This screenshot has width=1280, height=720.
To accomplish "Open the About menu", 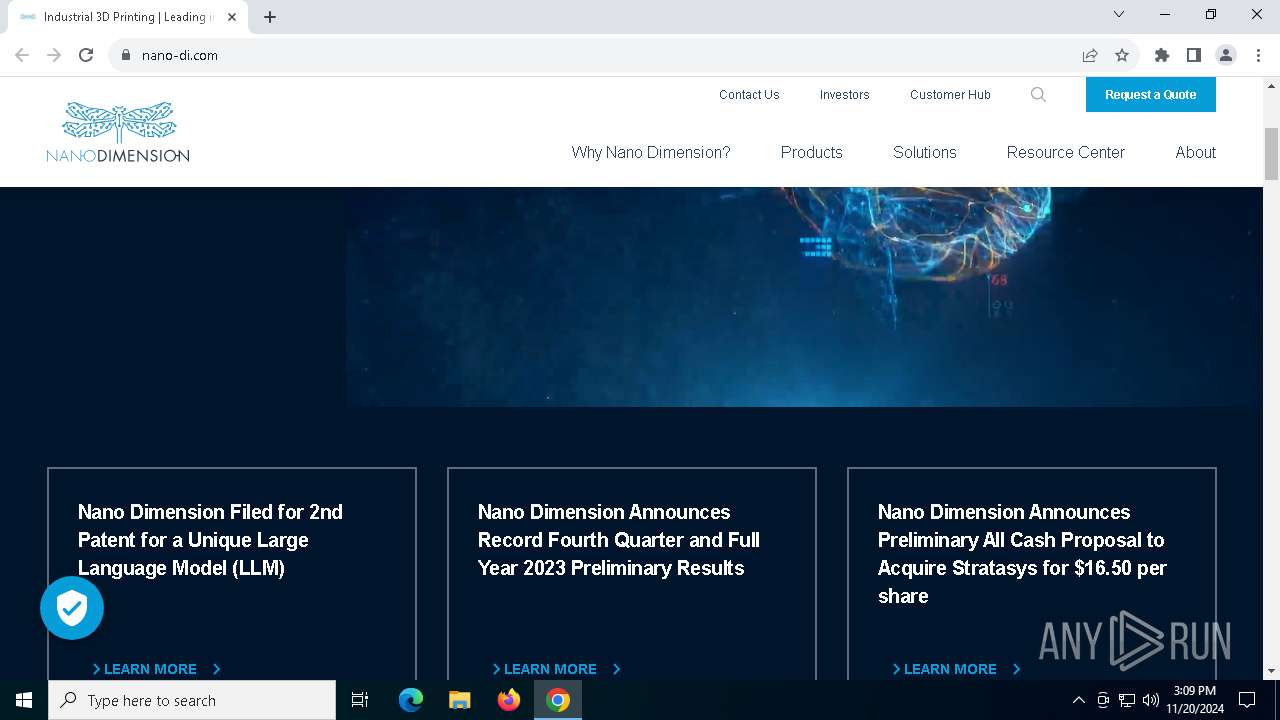I will tap(1196, 152).
